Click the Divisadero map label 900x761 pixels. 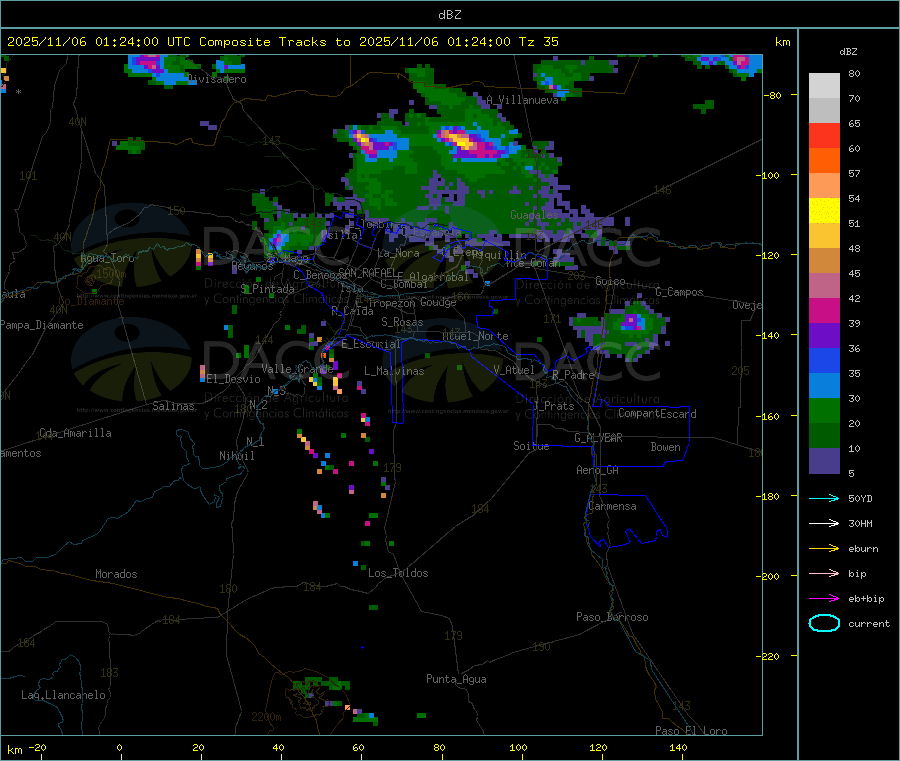tap(217, 79)
